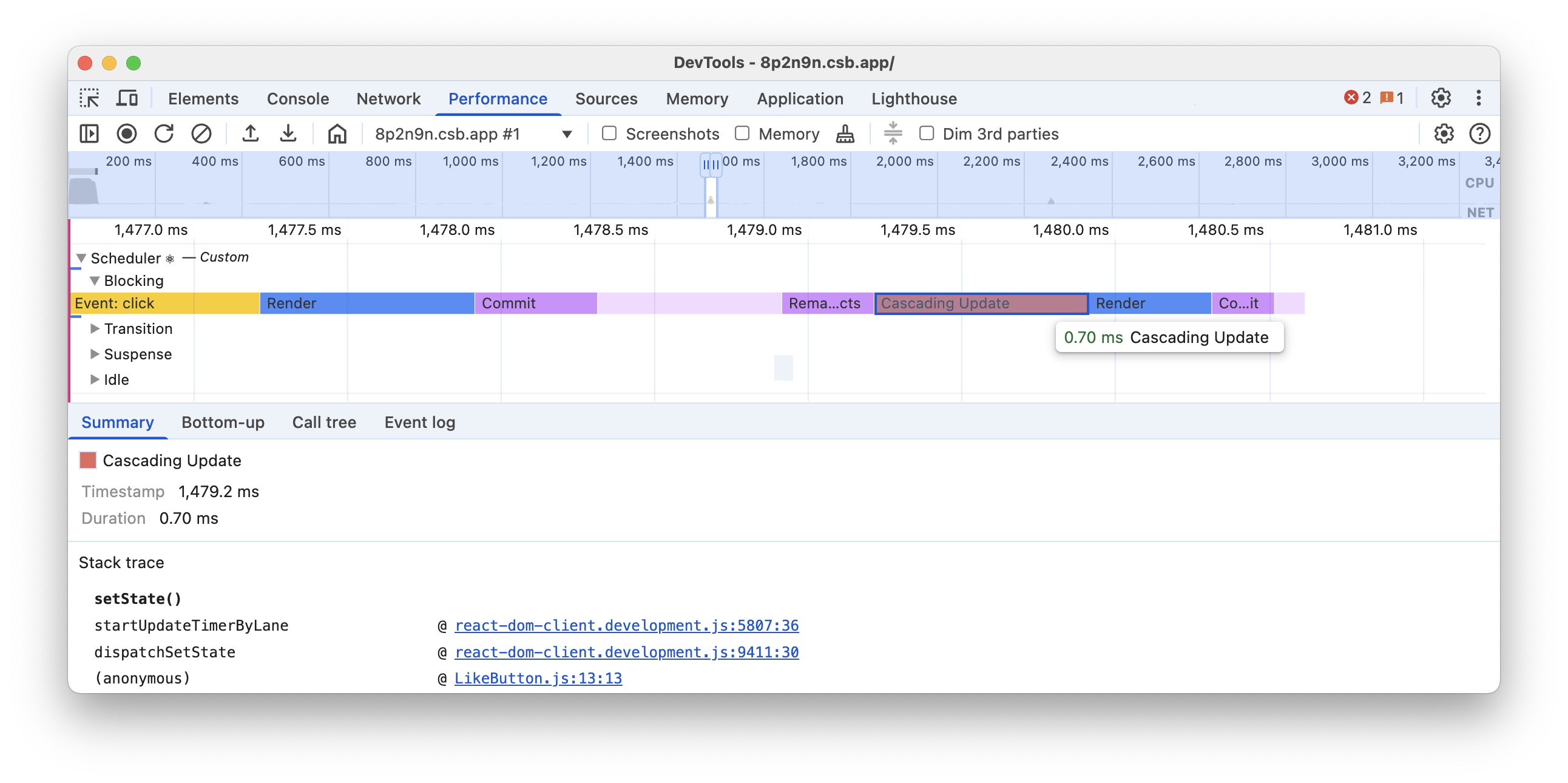Check the Dim 3rd parties option
This screenshot has height=783, width=1568.
point(927,133)
